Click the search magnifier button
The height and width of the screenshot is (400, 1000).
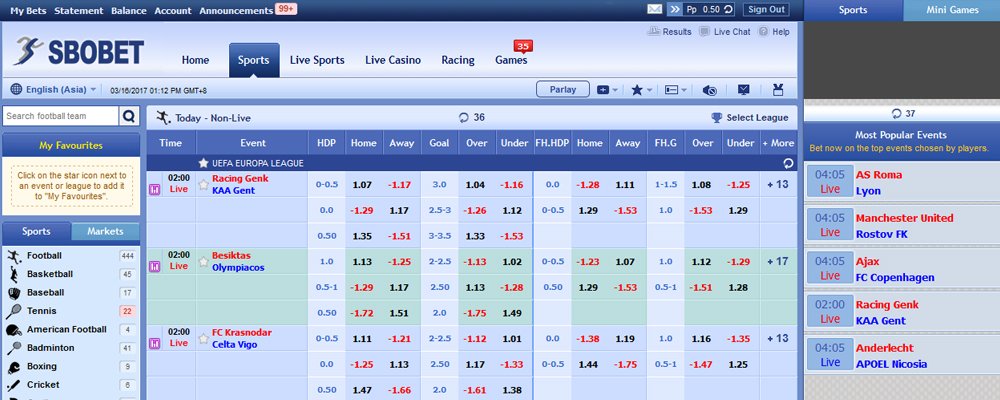click(129, 116)
